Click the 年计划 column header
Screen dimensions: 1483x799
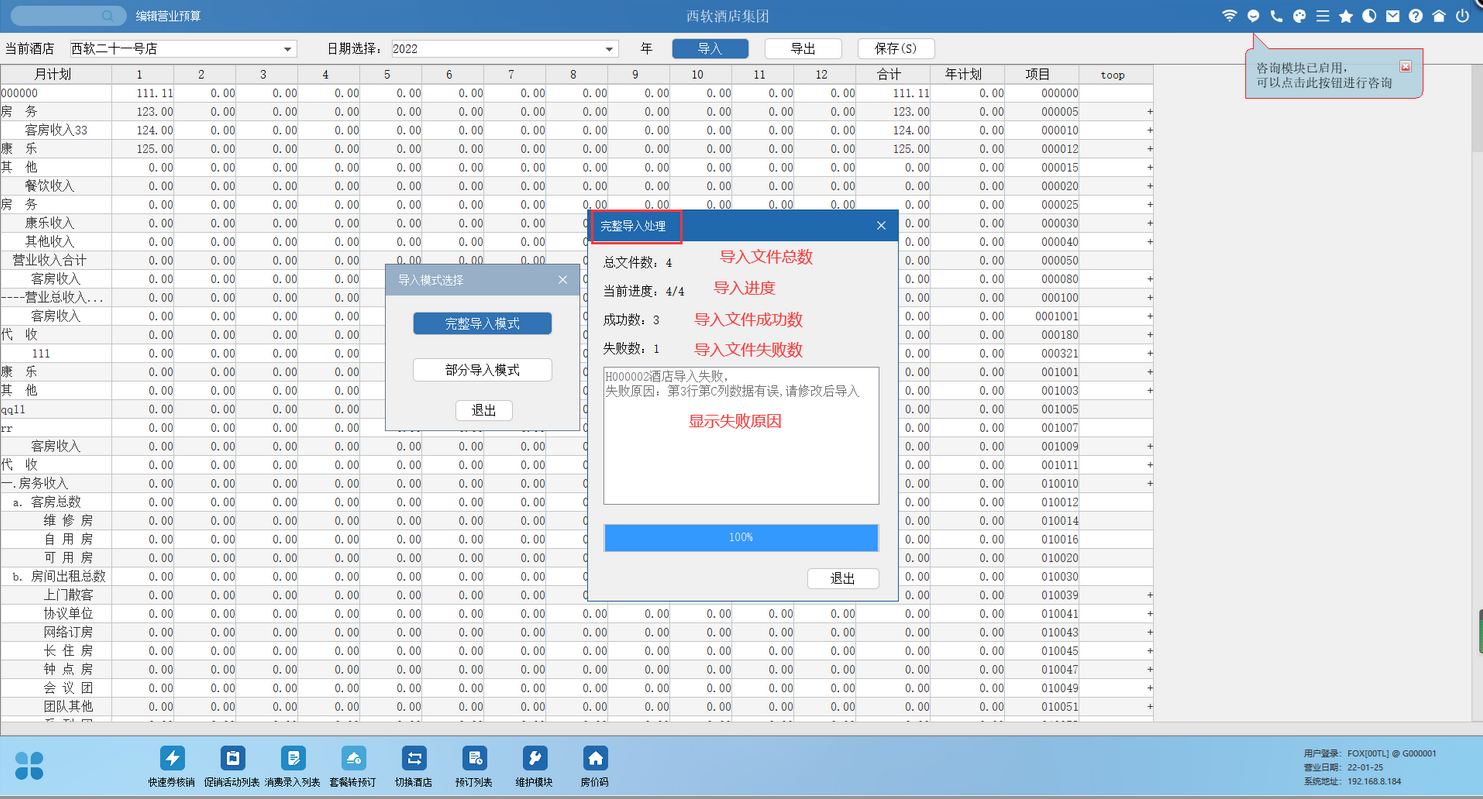pyautogui.click(x=968, y=75)
